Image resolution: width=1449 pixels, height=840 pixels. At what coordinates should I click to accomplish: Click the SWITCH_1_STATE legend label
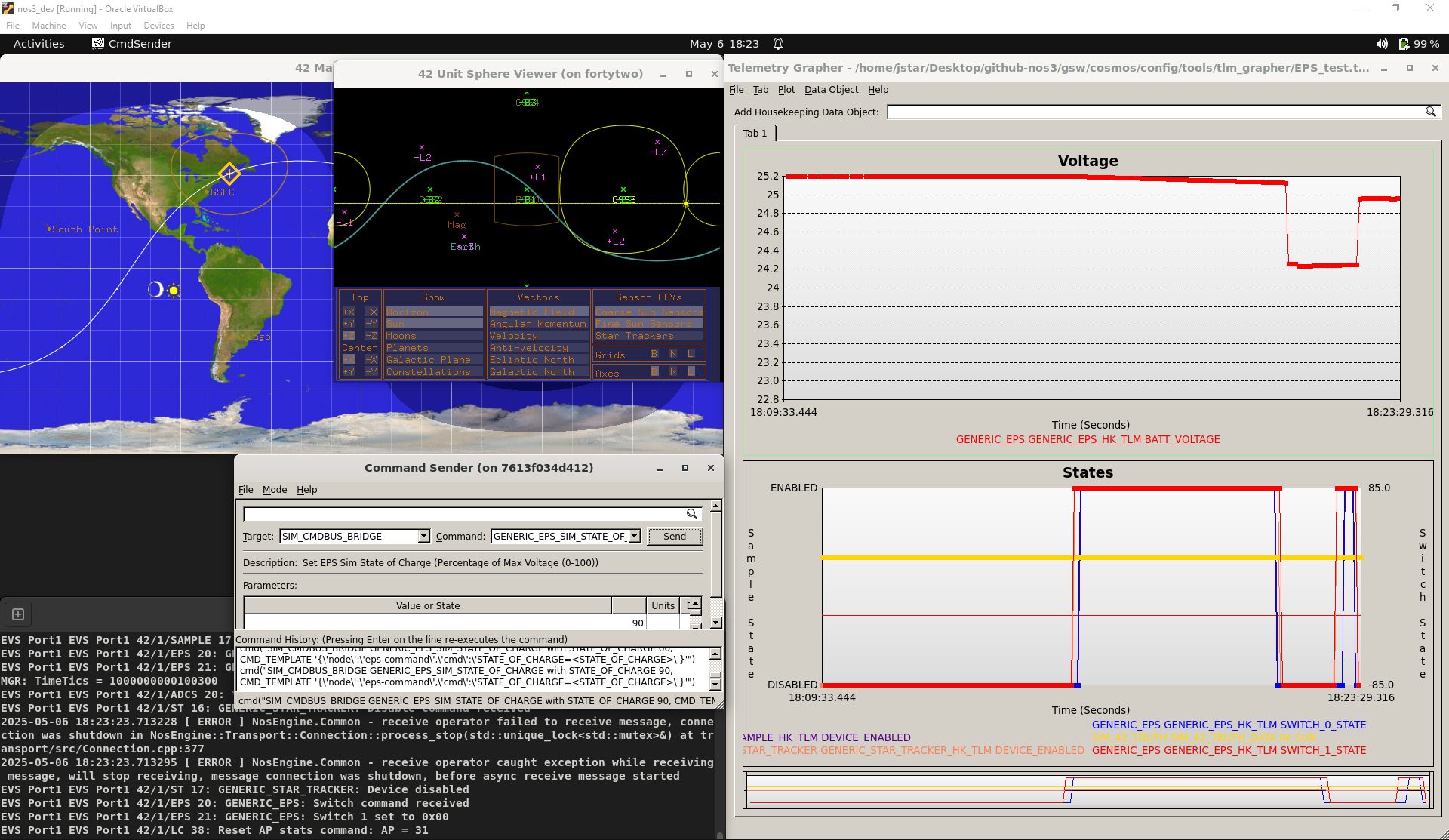tap(1229, 750)
